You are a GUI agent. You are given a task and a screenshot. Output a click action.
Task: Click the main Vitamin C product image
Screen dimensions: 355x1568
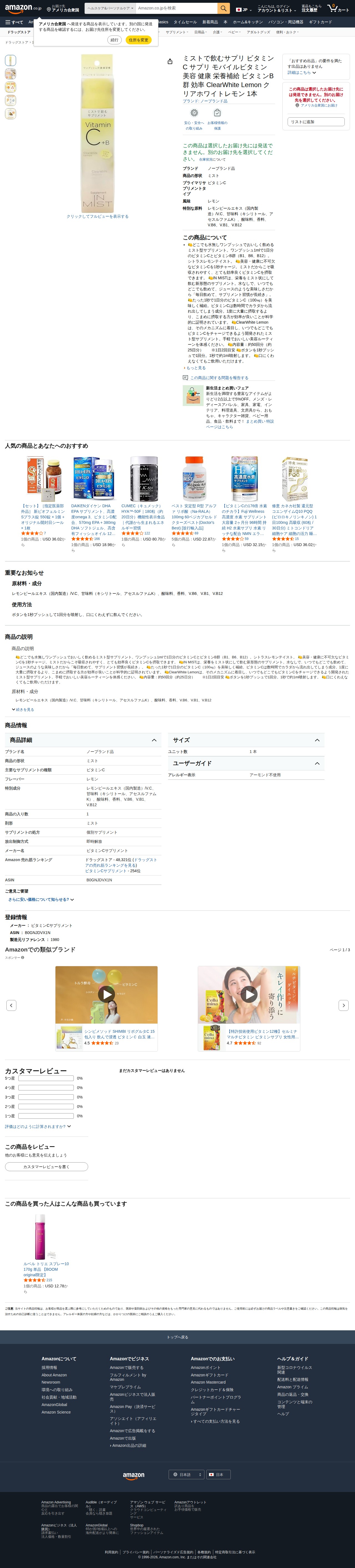[x=97, y=133]
